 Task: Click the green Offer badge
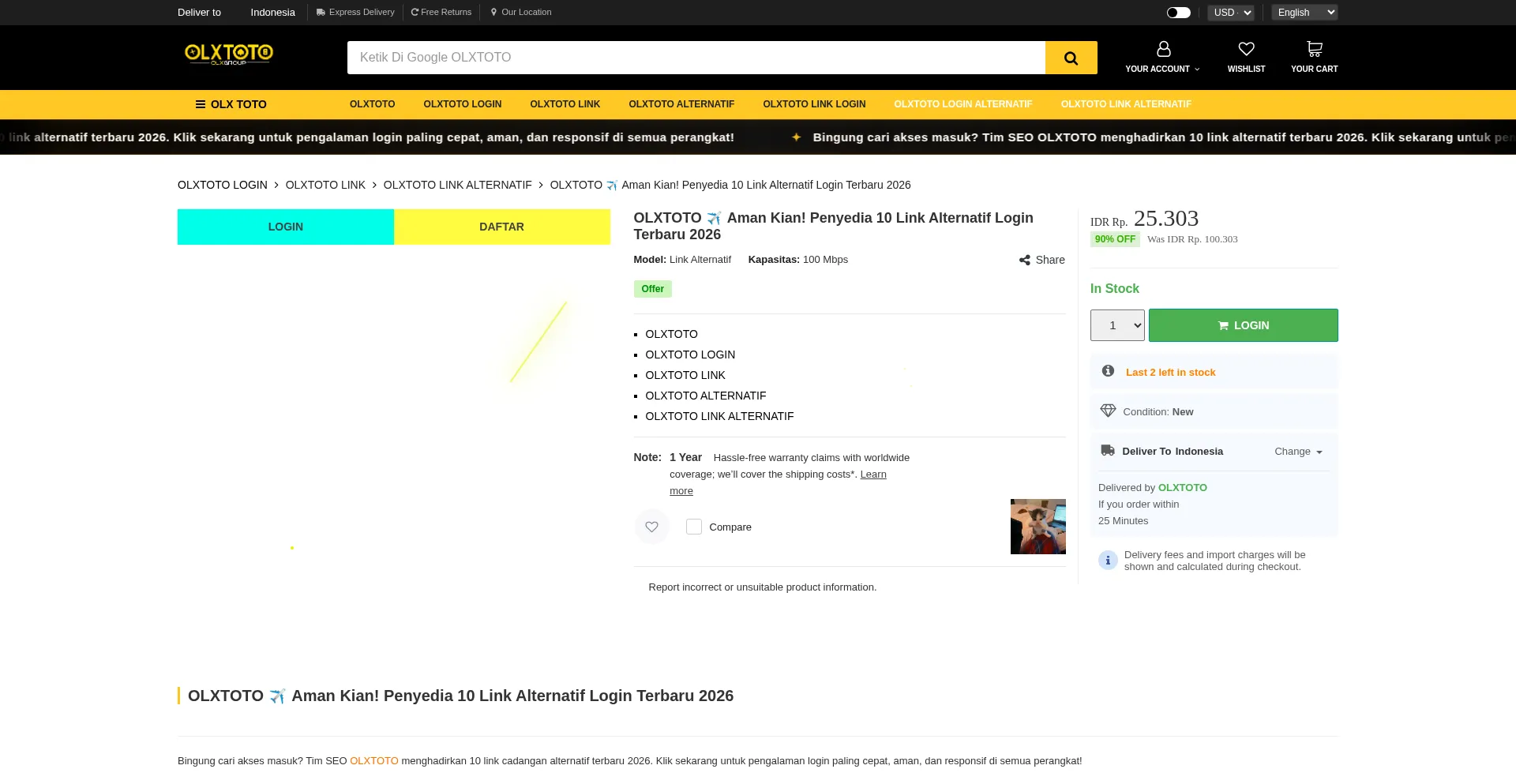(653, 289)
